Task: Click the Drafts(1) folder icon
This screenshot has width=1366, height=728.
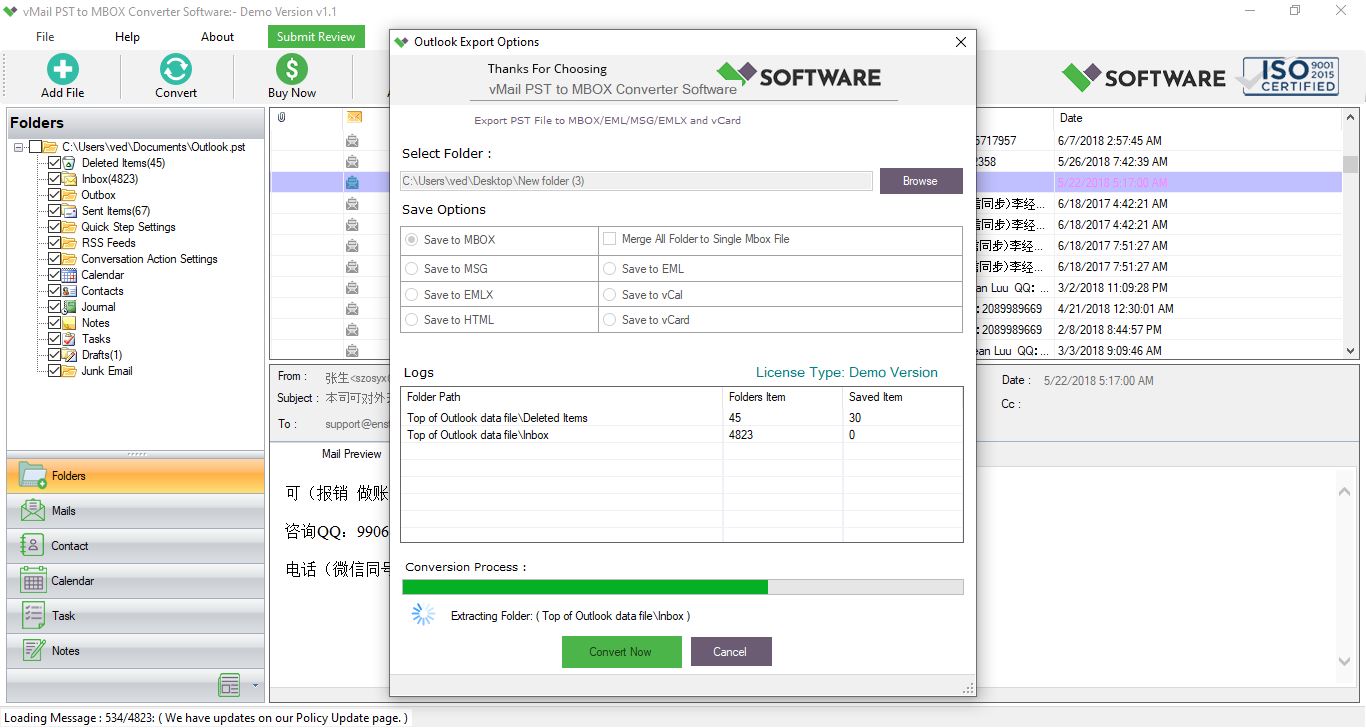Action: click(70, 355)
